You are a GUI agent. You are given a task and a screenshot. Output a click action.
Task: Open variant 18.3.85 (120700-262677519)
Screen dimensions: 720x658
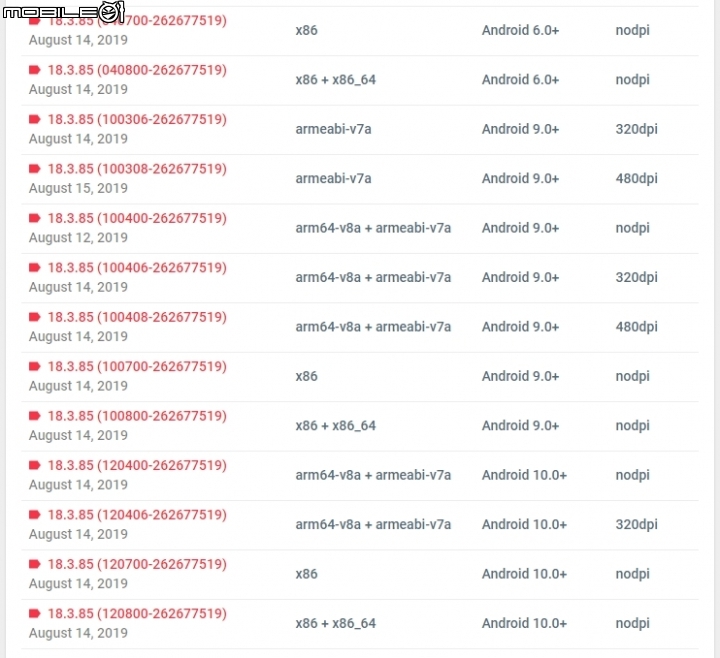pos(137,564)
